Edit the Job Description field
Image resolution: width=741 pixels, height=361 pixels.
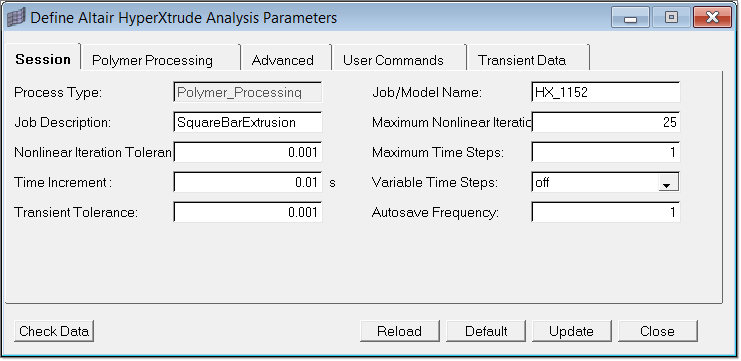[248, 122]
